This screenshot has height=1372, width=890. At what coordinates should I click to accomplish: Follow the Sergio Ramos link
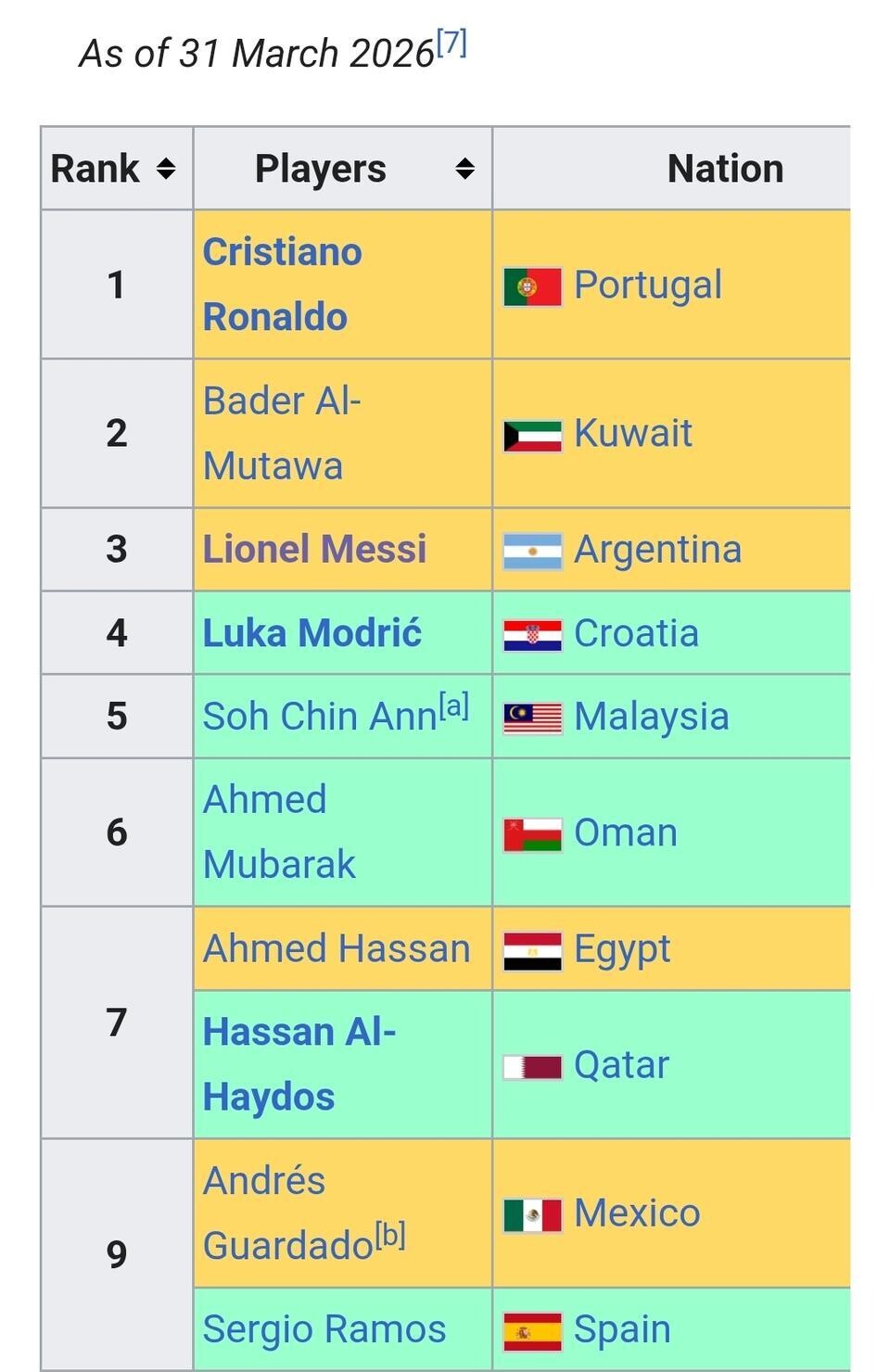tap(324, 1329)
